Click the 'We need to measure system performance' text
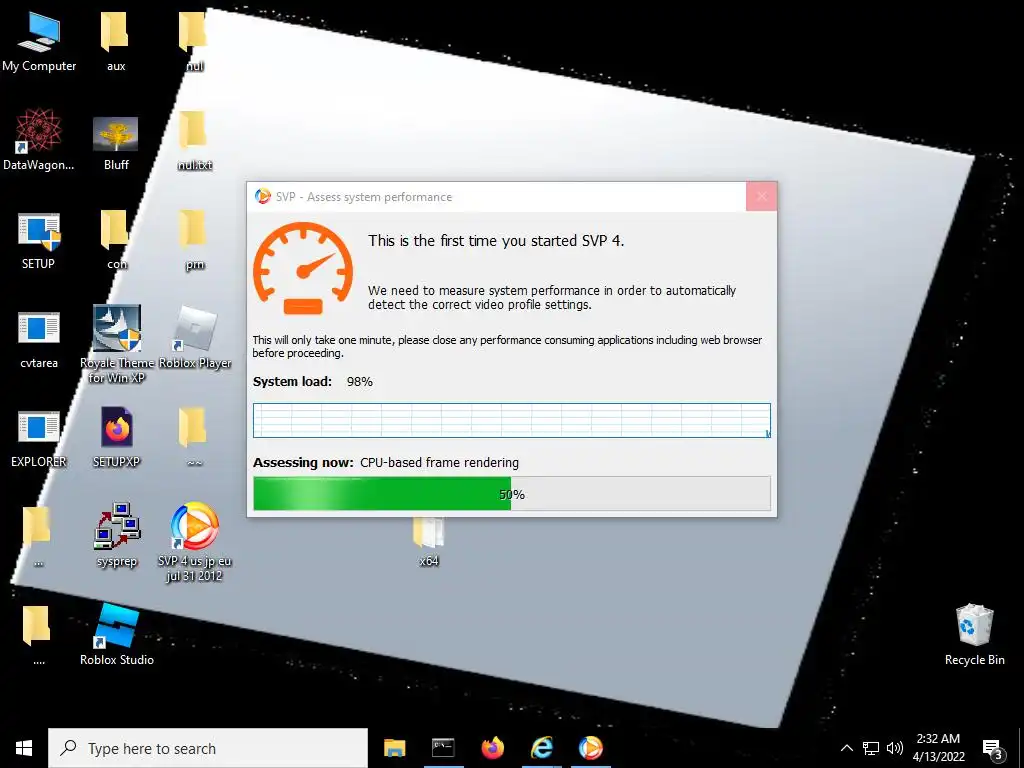 pyautogui.click(x=552, y=297)
